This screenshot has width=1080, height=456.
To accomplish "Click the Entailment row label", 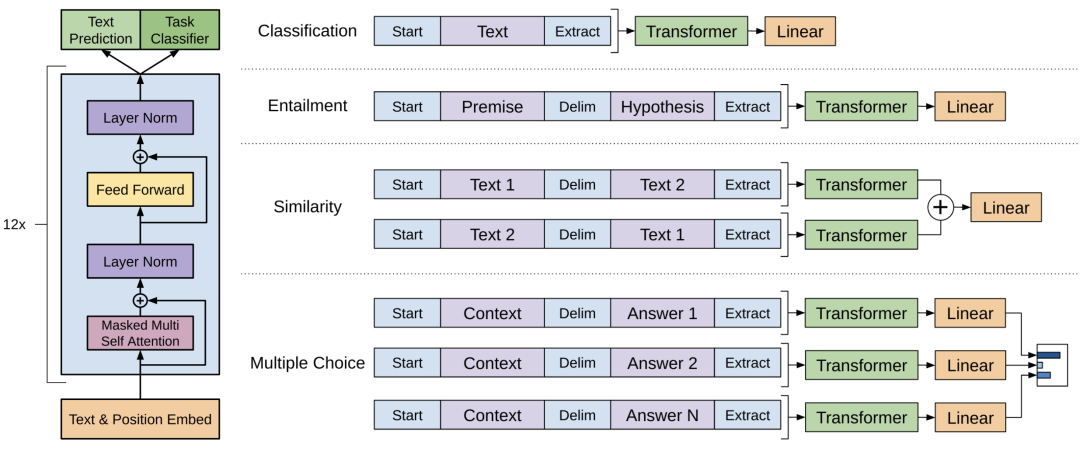I will [x=307, y=106].
